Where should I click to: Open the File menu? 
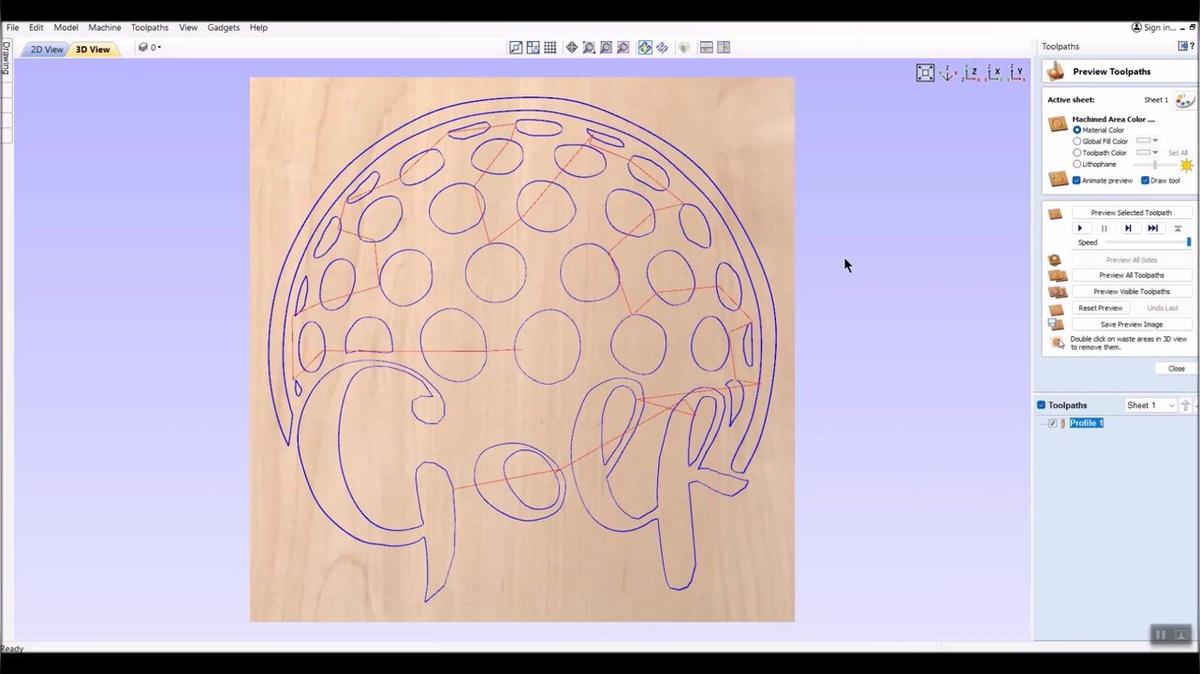click(x=13, y=28)
